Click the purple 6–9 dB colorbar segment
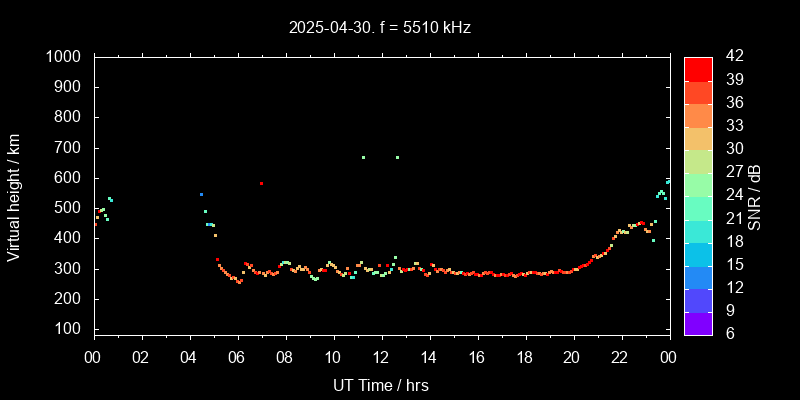 (698, 323)
